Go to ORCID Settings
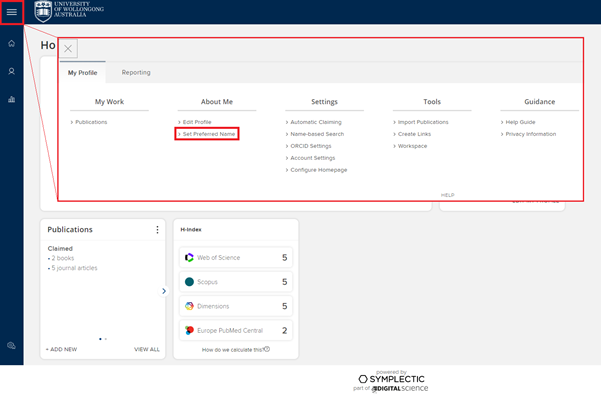Image resolution: width=601 pixels, height=401 pixels. point(309,146)
